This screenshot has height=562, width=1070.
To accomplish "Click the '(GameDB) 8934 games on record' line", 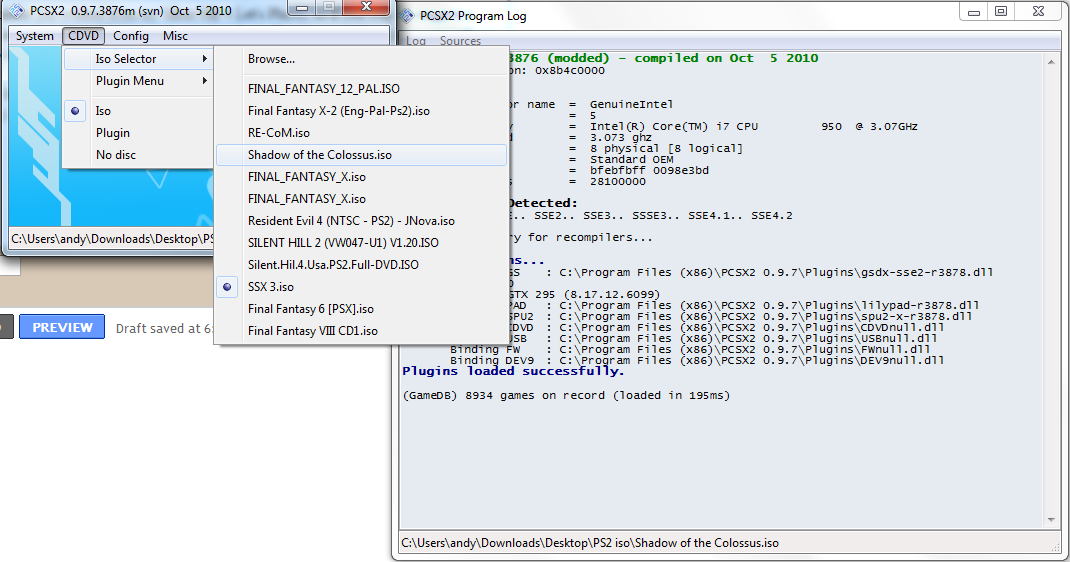I will click(x=566, y=396).
